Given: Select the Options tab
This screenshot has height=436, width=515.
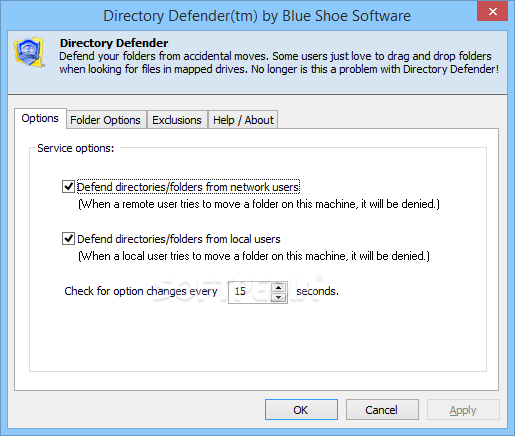Looking at the screenshot, I should (x=40, y=118).
